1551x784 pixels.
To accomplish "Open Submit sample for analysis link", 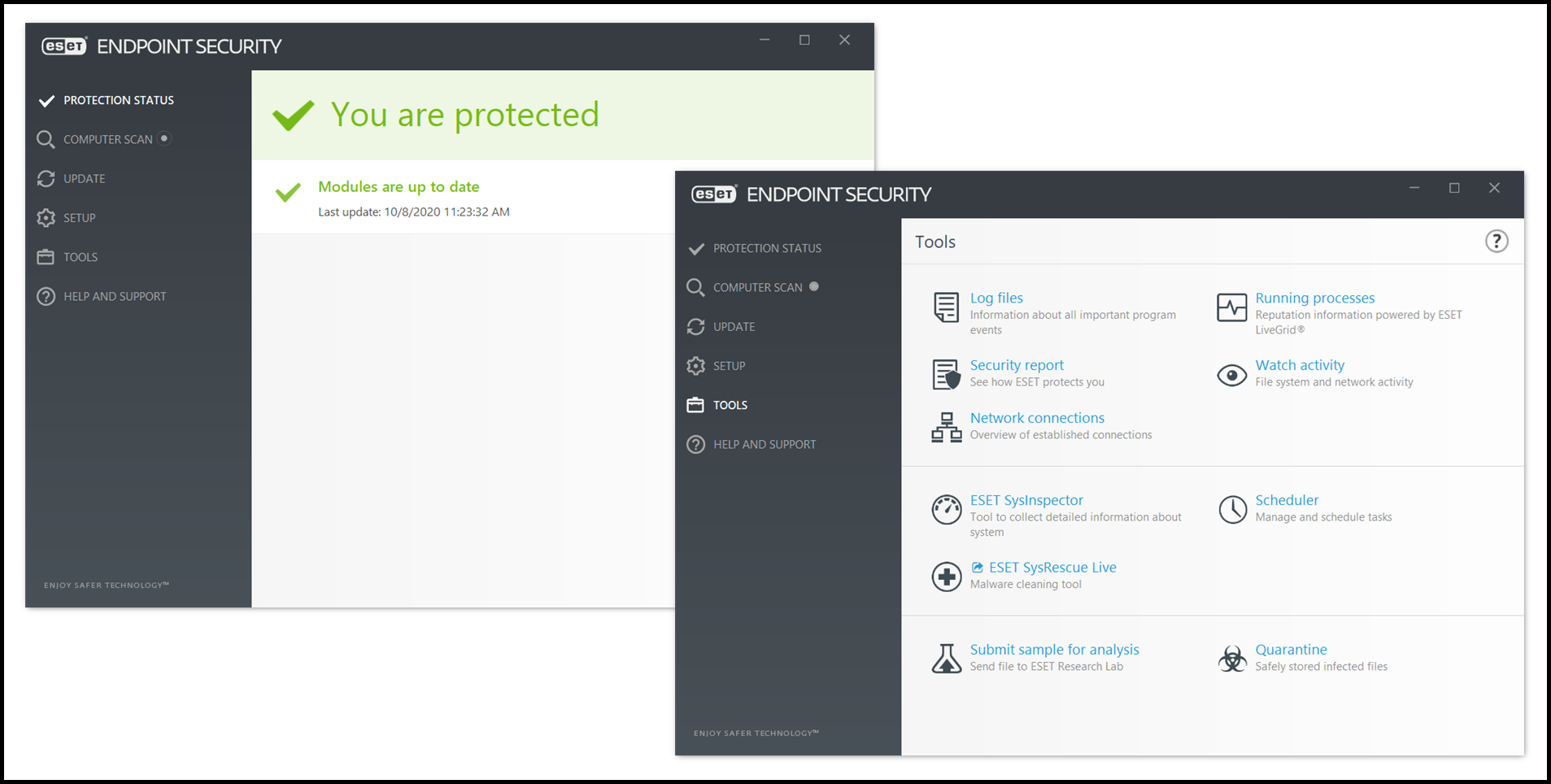I will pos(1054,649).
